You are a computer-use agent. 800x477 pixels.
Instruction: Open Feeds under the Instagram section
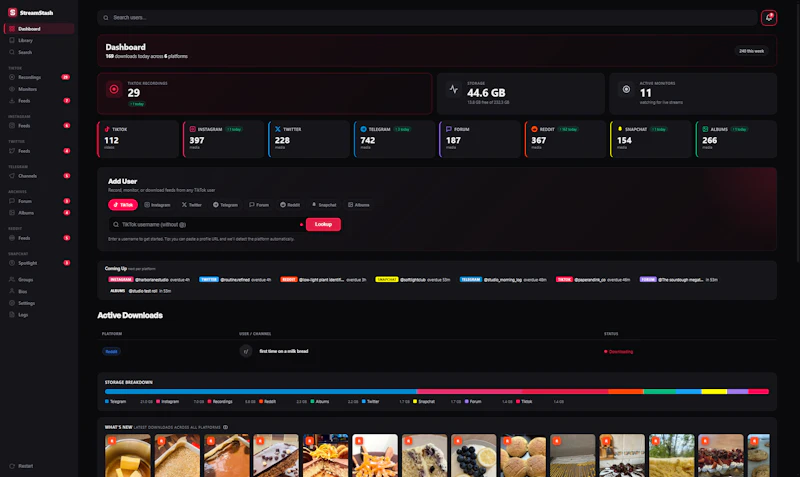(39, 125)
